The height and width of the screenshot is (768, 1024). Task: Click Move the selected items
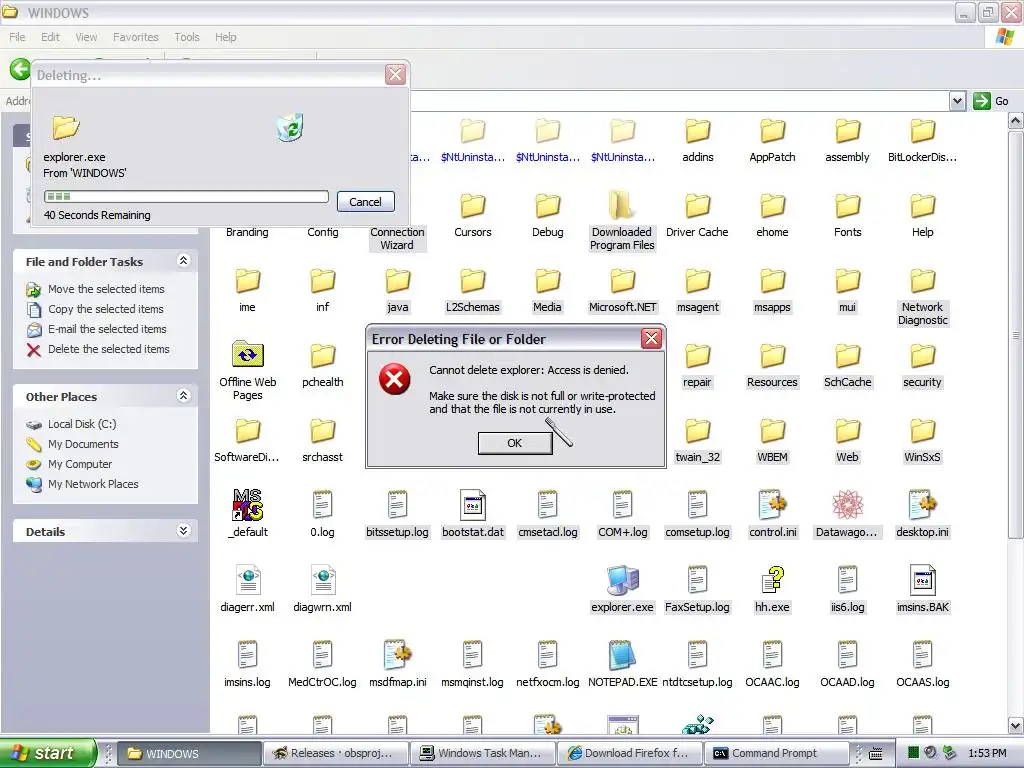pyautogui.click(x=106, y=289)
